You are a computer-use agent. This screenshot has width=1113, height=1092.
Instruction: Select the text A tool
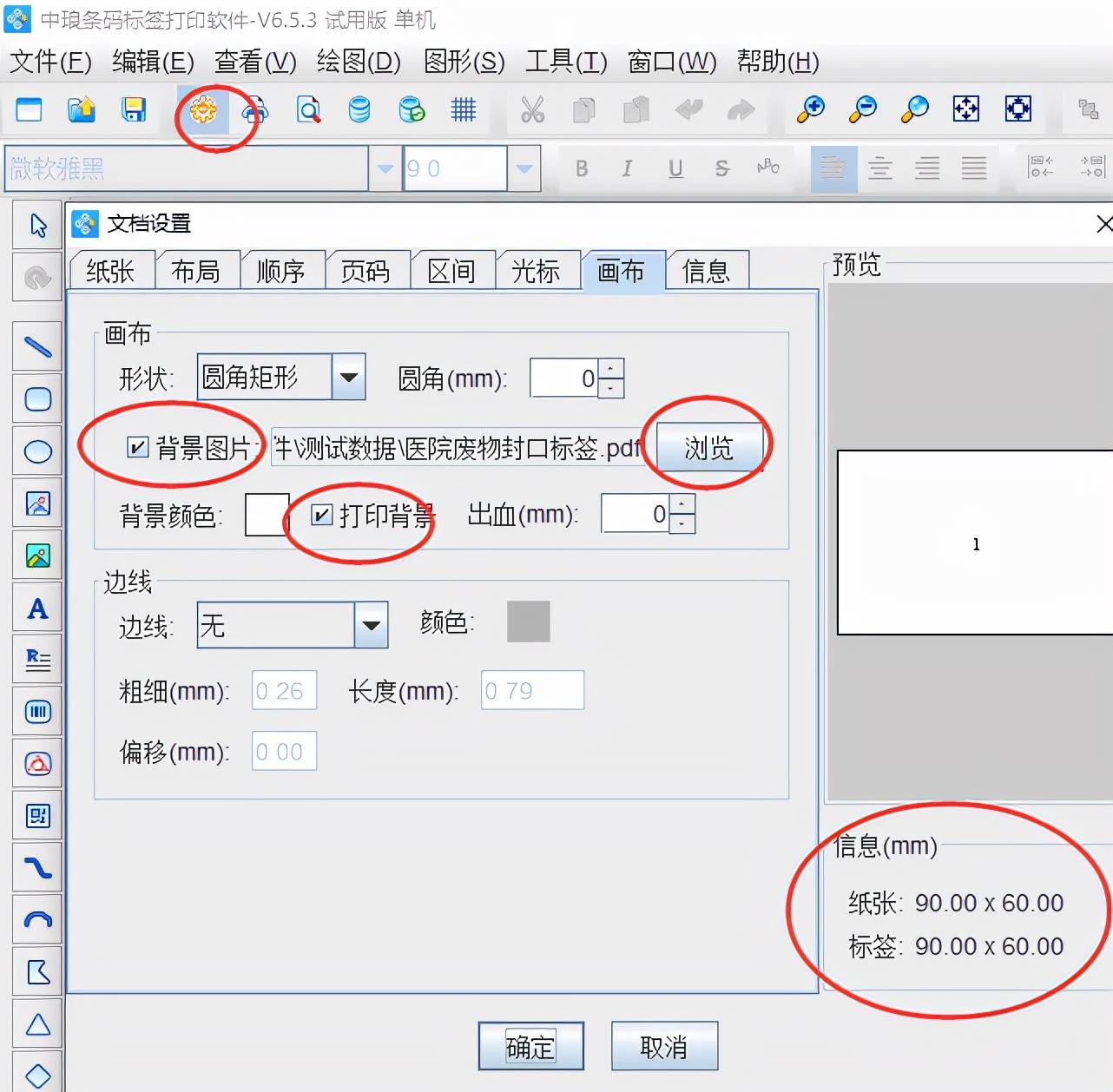pyautogui.click(x=37, y=608)
